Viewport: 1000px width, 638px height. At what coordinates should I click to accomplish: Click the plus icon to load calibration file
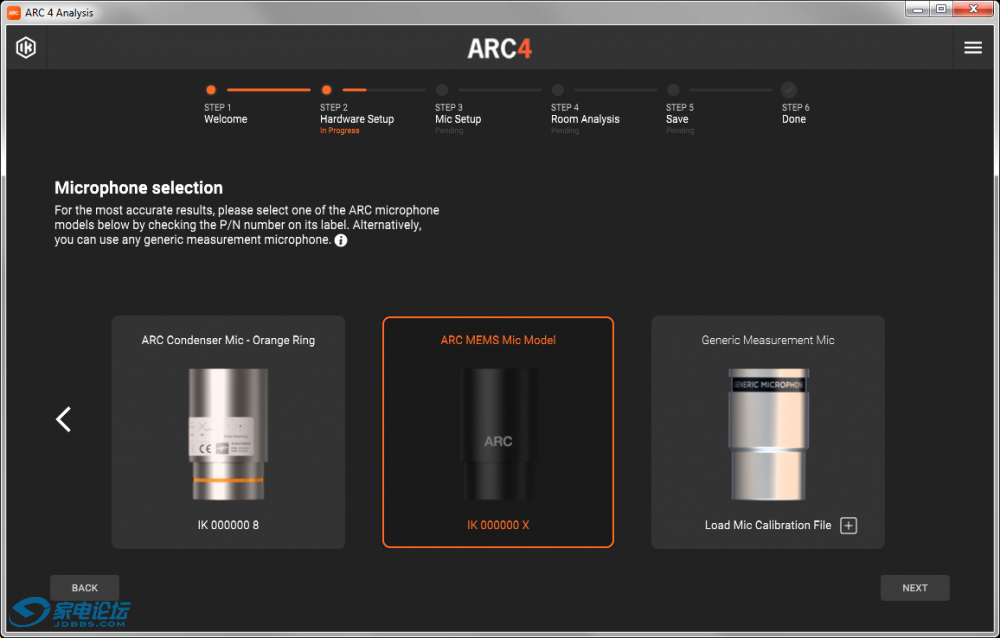tap(848, 526)
